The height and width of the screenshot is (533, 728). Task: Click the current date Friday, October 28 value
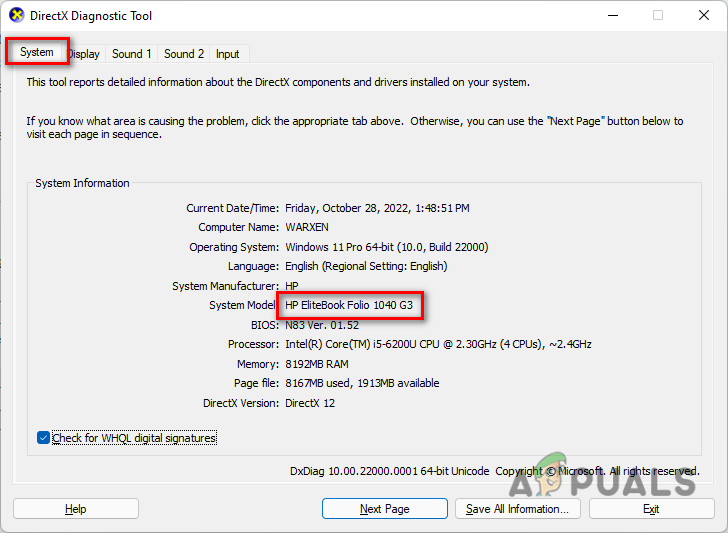pos(377,208)
